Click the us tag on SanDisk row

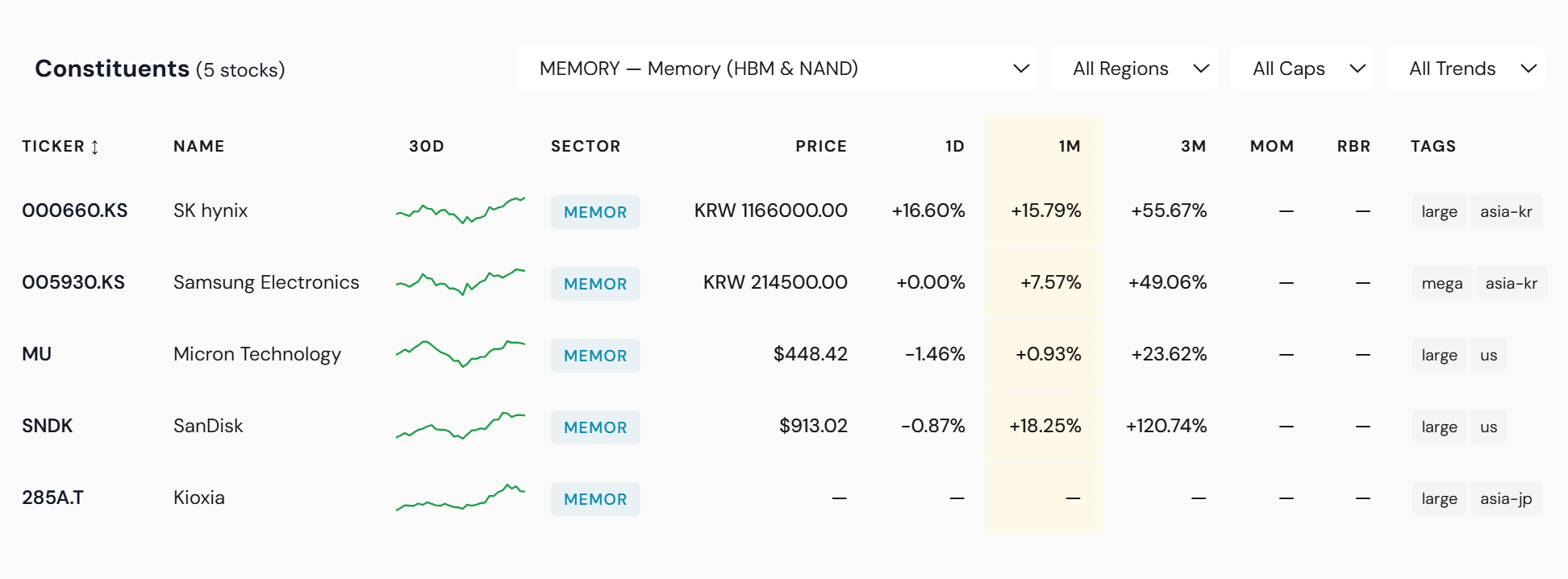coord(1489,427)
